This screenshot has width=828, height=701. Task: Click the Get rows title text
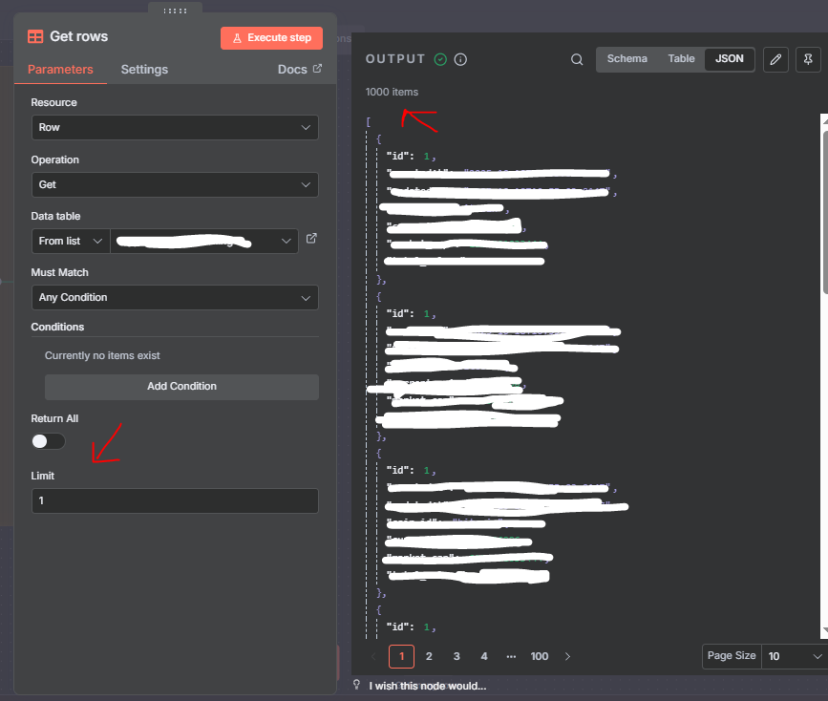point(79,36)
